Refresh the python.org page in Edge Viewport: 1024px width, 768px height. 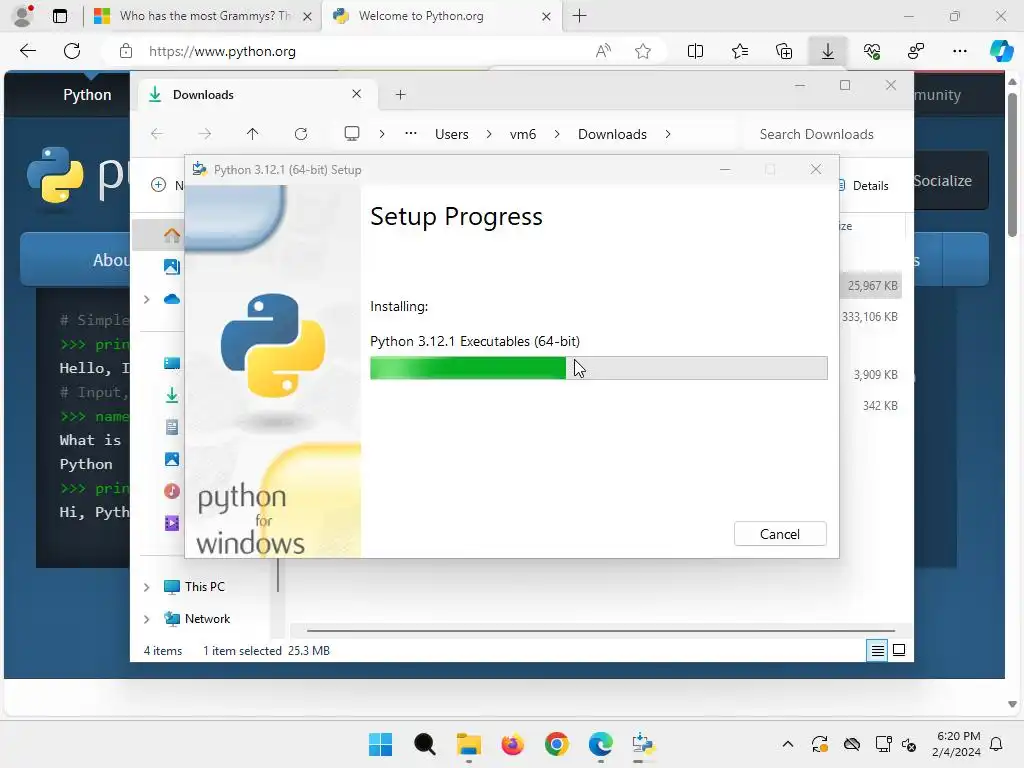[72, 51]
